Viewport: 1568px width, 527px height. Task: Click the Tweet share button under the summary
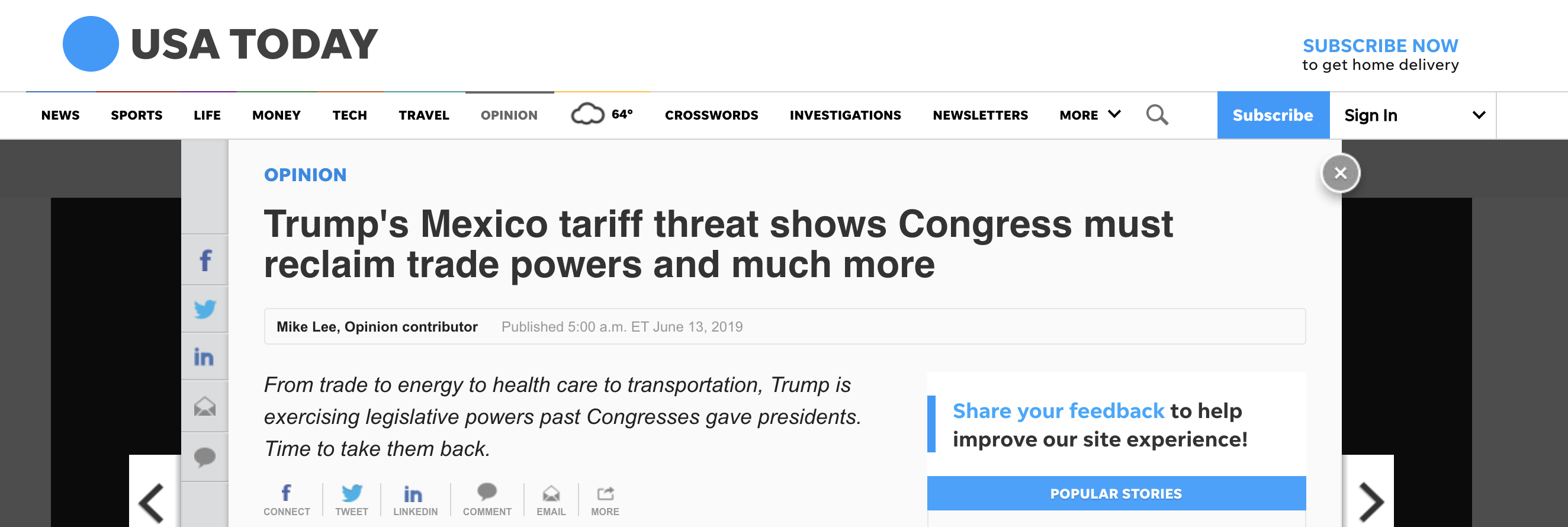click(x=351, y=500)
